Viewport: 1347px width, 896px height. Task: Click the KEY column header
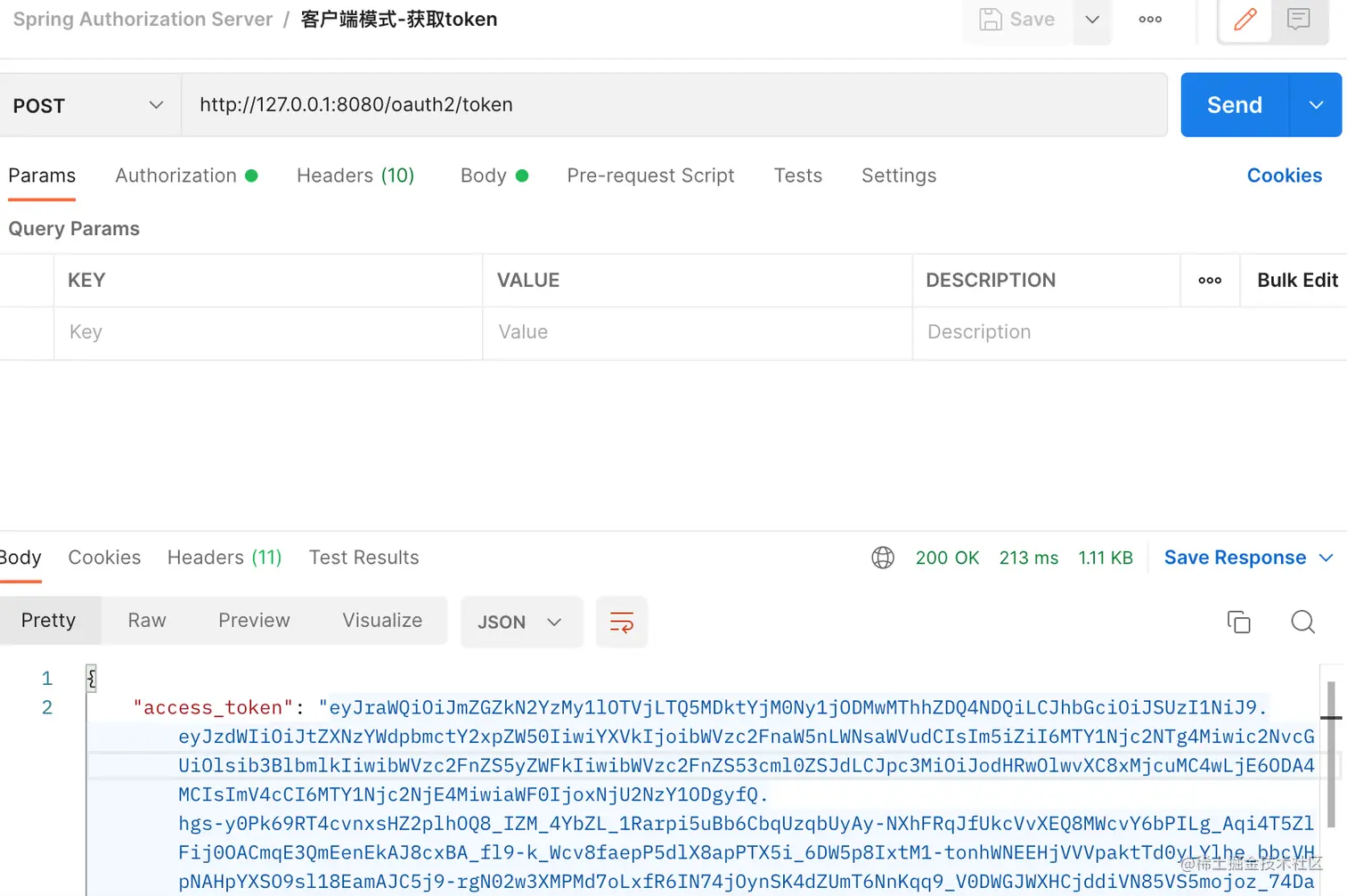86,281
